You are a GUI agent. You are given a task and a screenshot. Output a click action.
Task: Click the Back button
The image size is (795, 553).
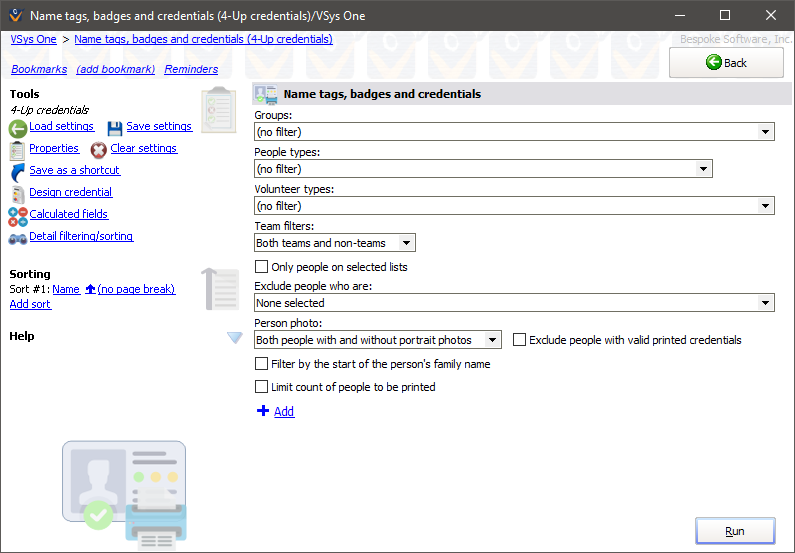[x=726, y=63]
